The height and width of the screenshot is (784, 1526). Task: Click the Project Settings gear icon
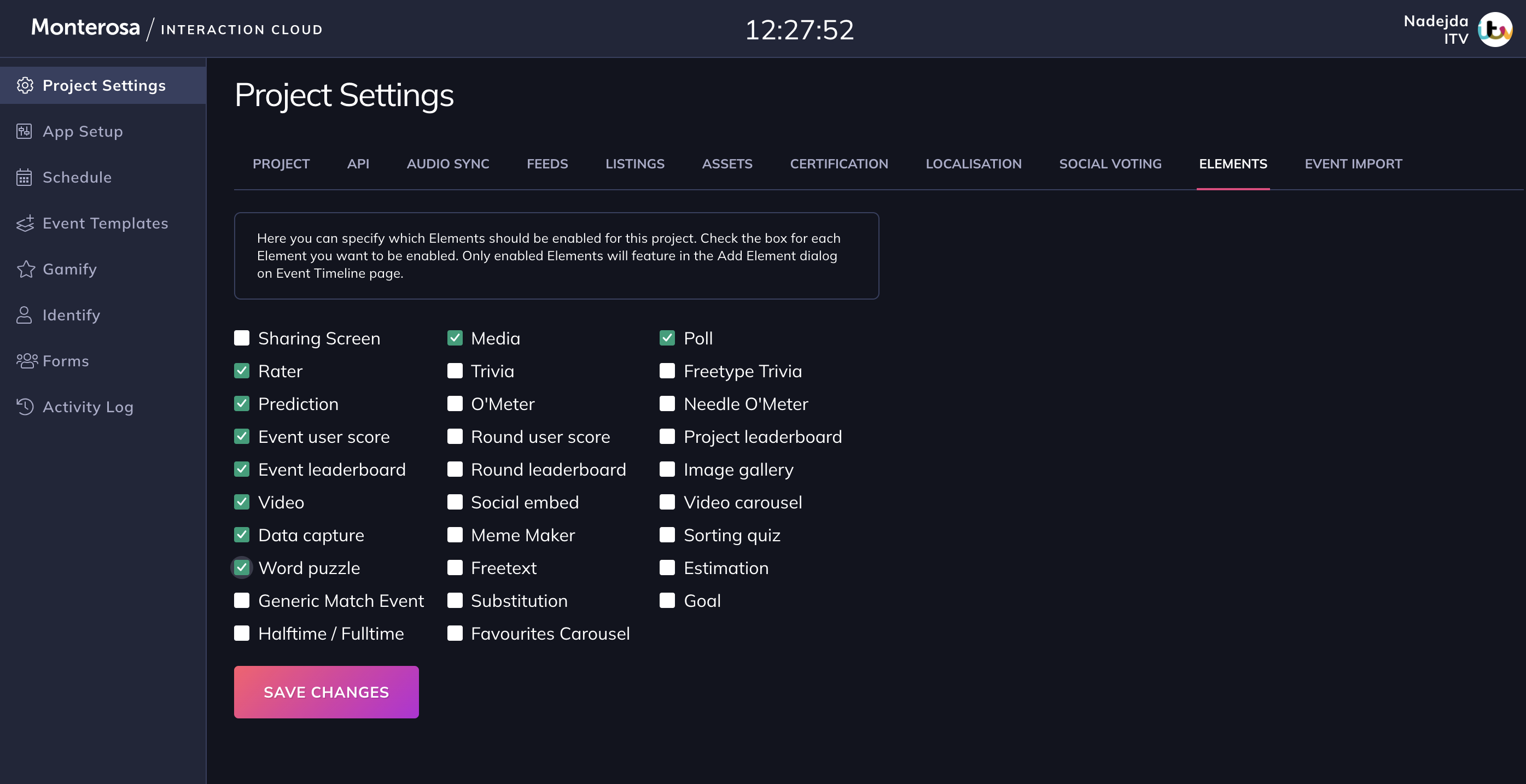point(25,85)
